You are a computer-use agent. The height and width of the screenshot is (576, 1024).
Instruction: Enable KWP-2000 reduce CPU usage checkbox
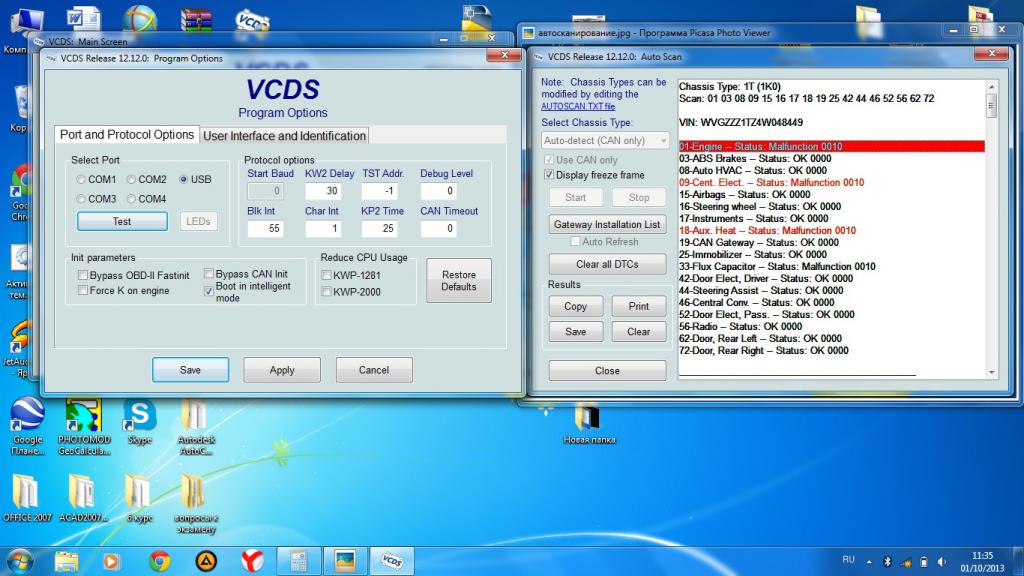pos(326,292)
